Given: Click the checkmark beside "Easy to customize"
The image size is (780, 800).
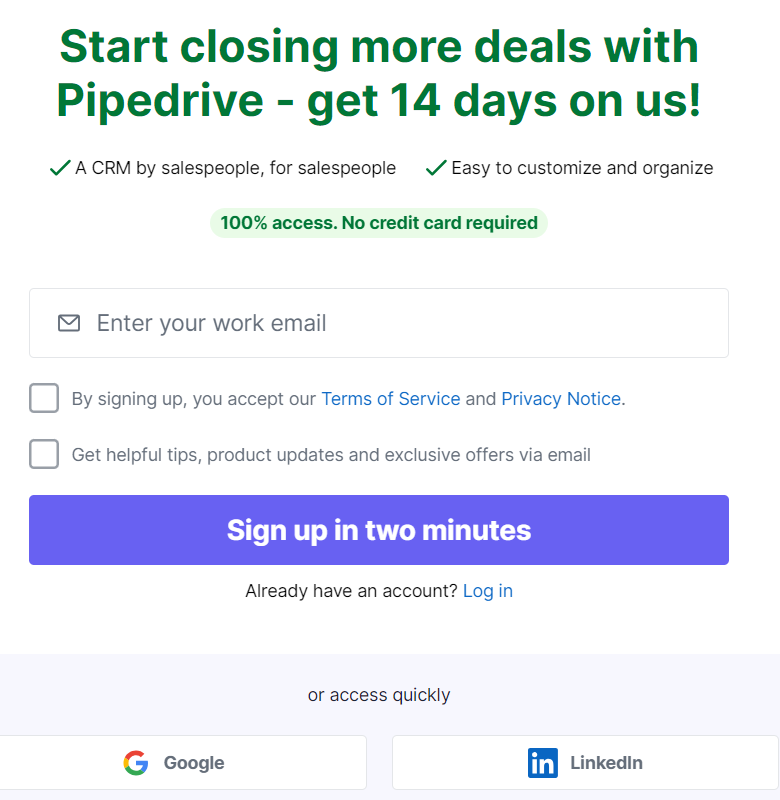Looking at the screenshot, I should point(436,167).
